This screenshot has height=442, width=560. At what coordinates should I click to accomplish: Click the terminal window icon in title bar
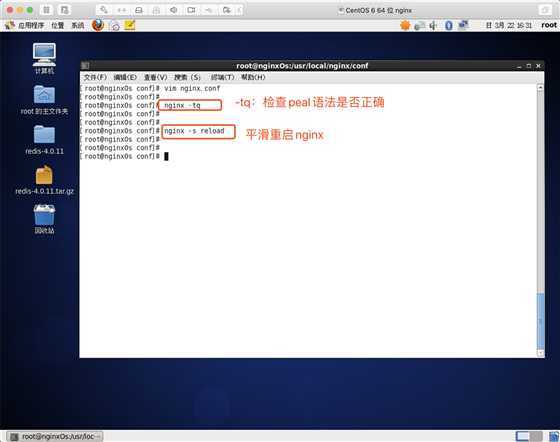point(85,65)
